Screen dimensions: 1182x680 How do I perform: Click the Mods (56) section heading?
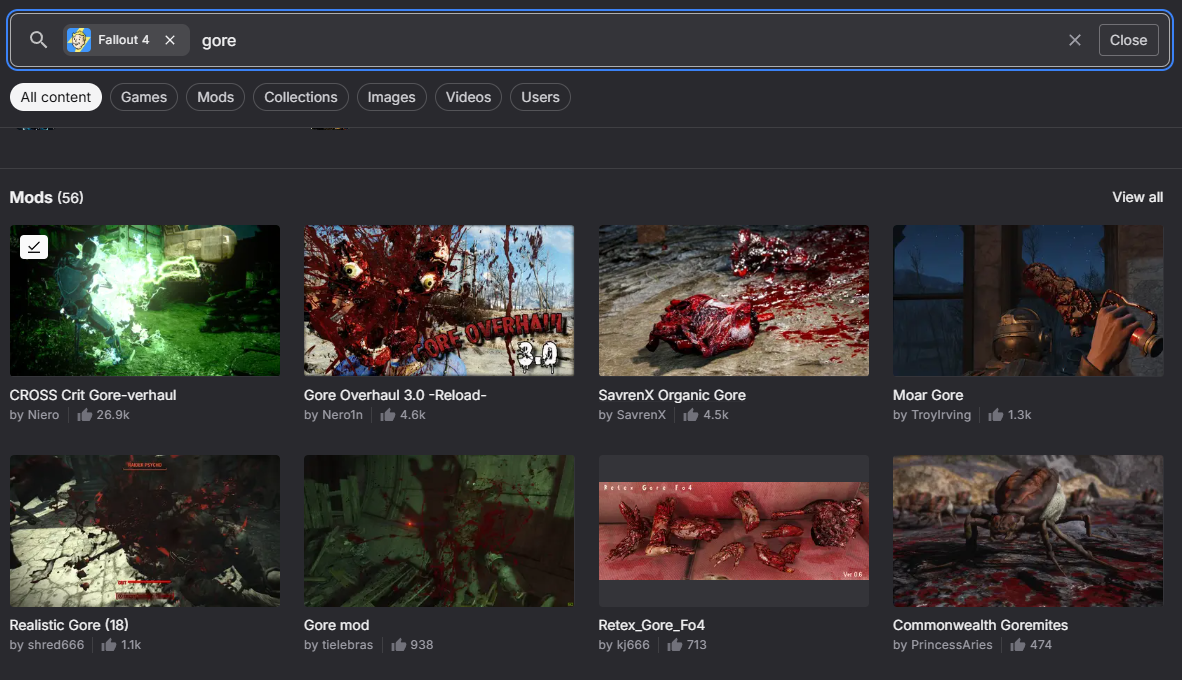point(47,198)
